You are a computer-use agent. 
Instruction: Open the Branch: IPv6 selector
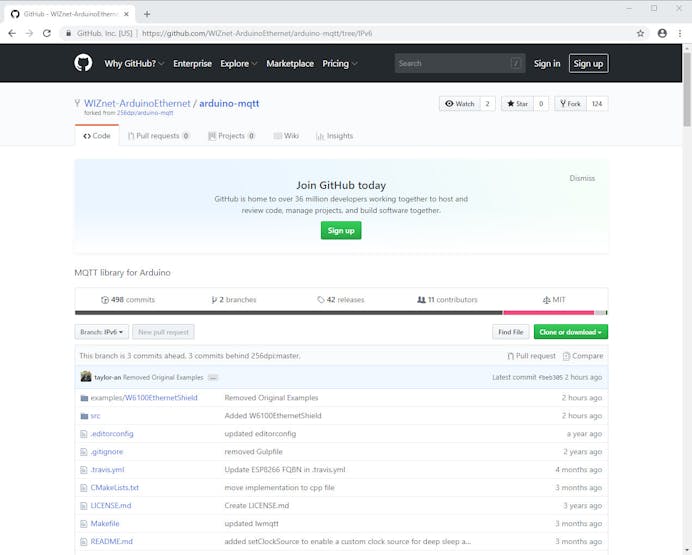tap(102, 332)
